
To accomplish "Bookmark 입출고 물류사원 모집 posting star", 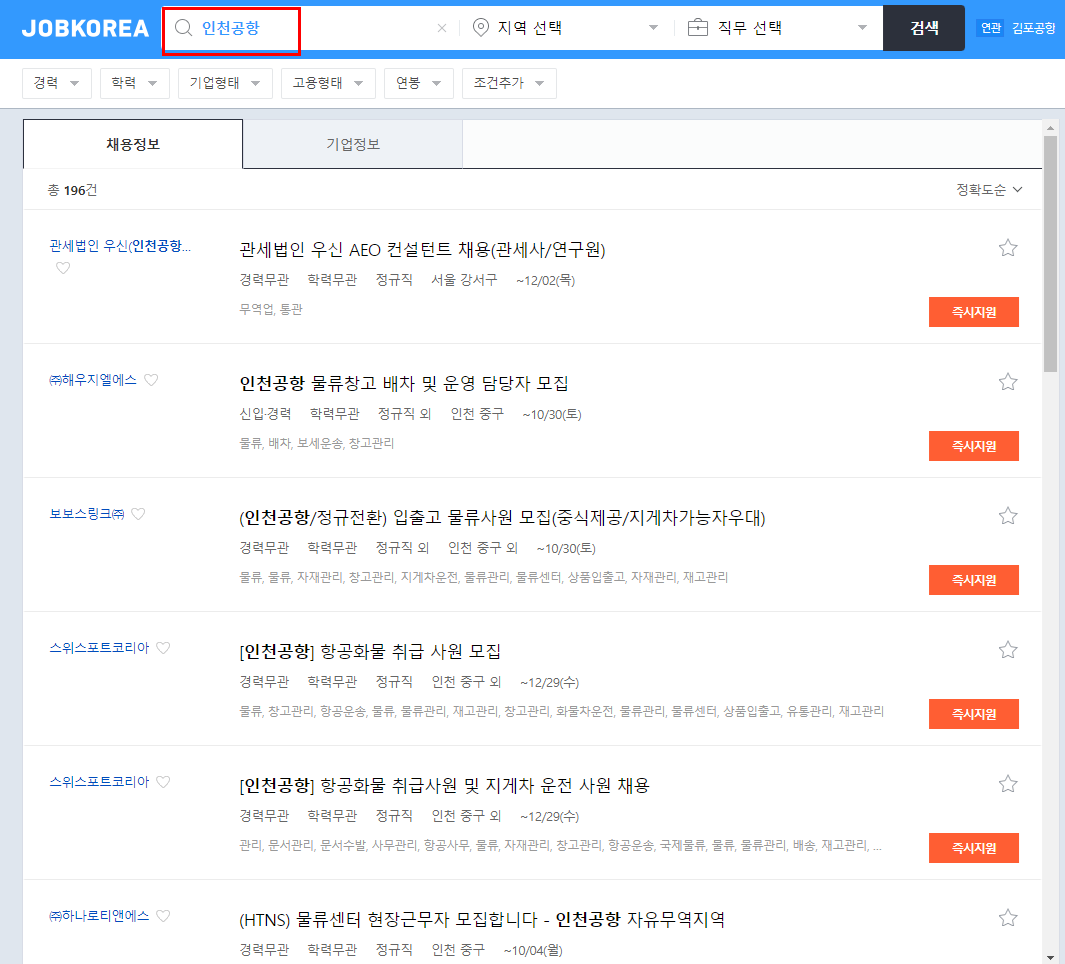I will coord(1008,516).
